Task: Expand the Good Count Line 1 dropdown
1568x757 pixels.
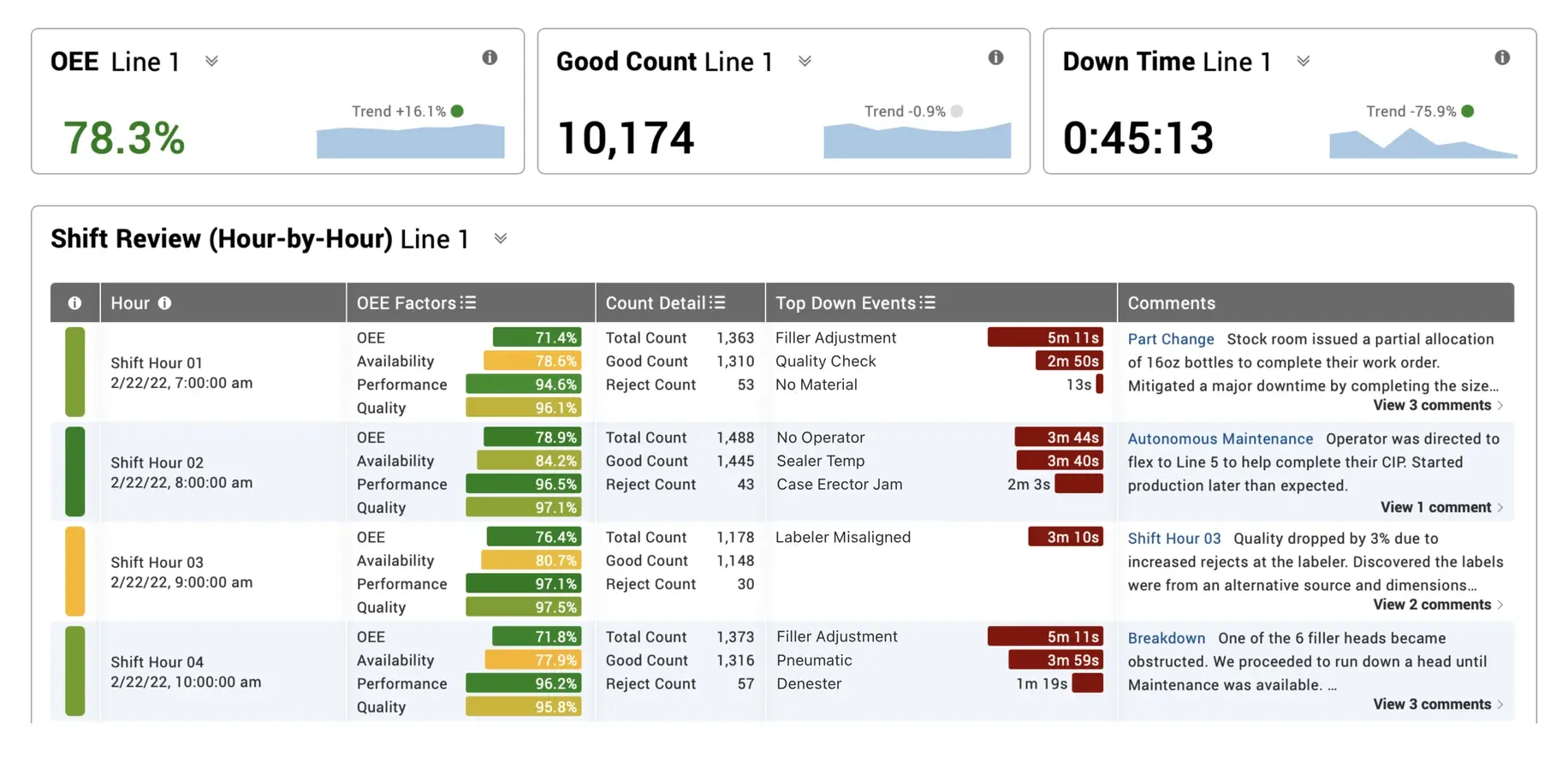Action: [805, 62]
